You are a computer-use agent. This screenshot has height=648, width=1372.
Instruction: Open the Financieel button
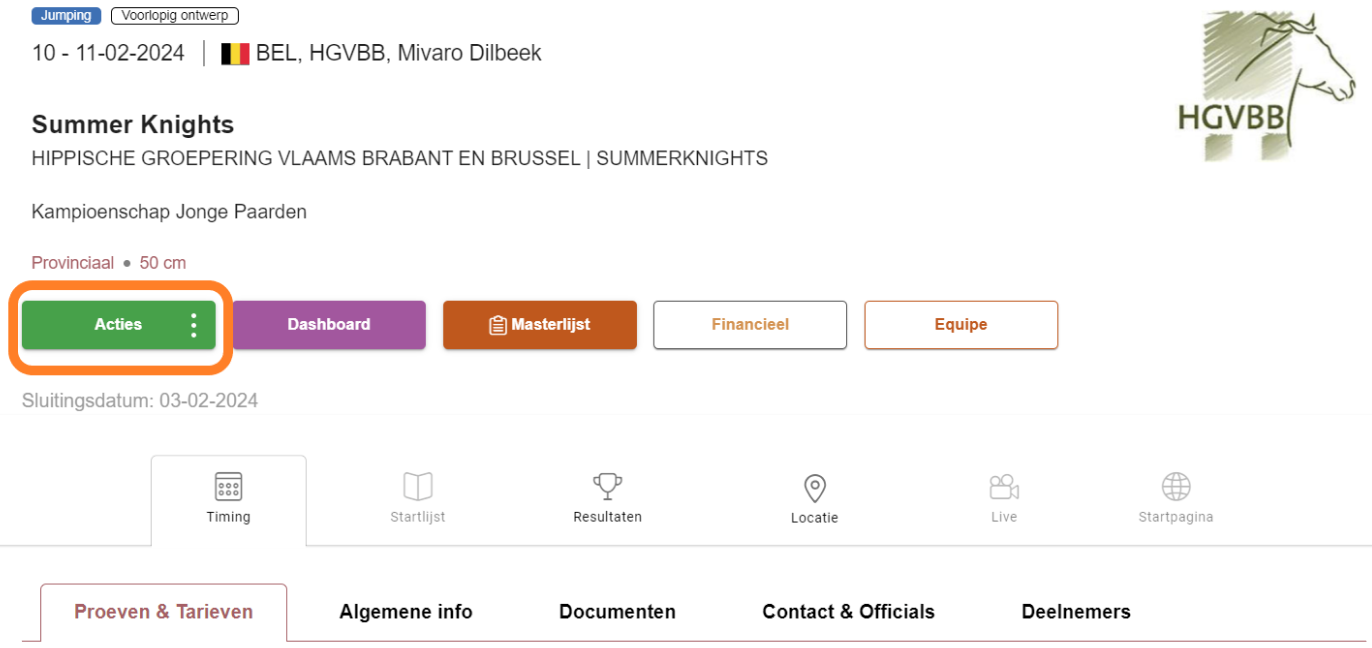pyautogui.click(x=750, y=325)
